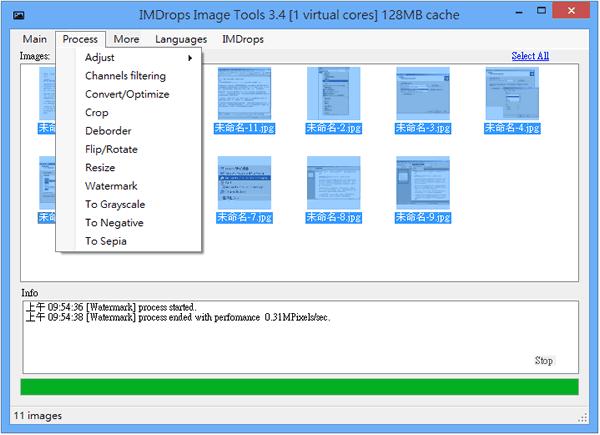Apply To Negative option

(129, 223)
